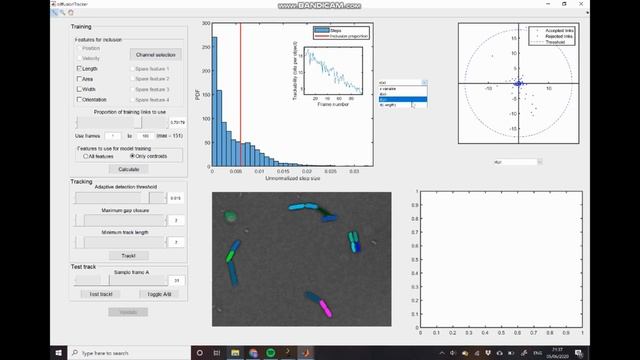Open Chrome from the taskbar
The image size is (640, 360).
click(x=253, y=353)
